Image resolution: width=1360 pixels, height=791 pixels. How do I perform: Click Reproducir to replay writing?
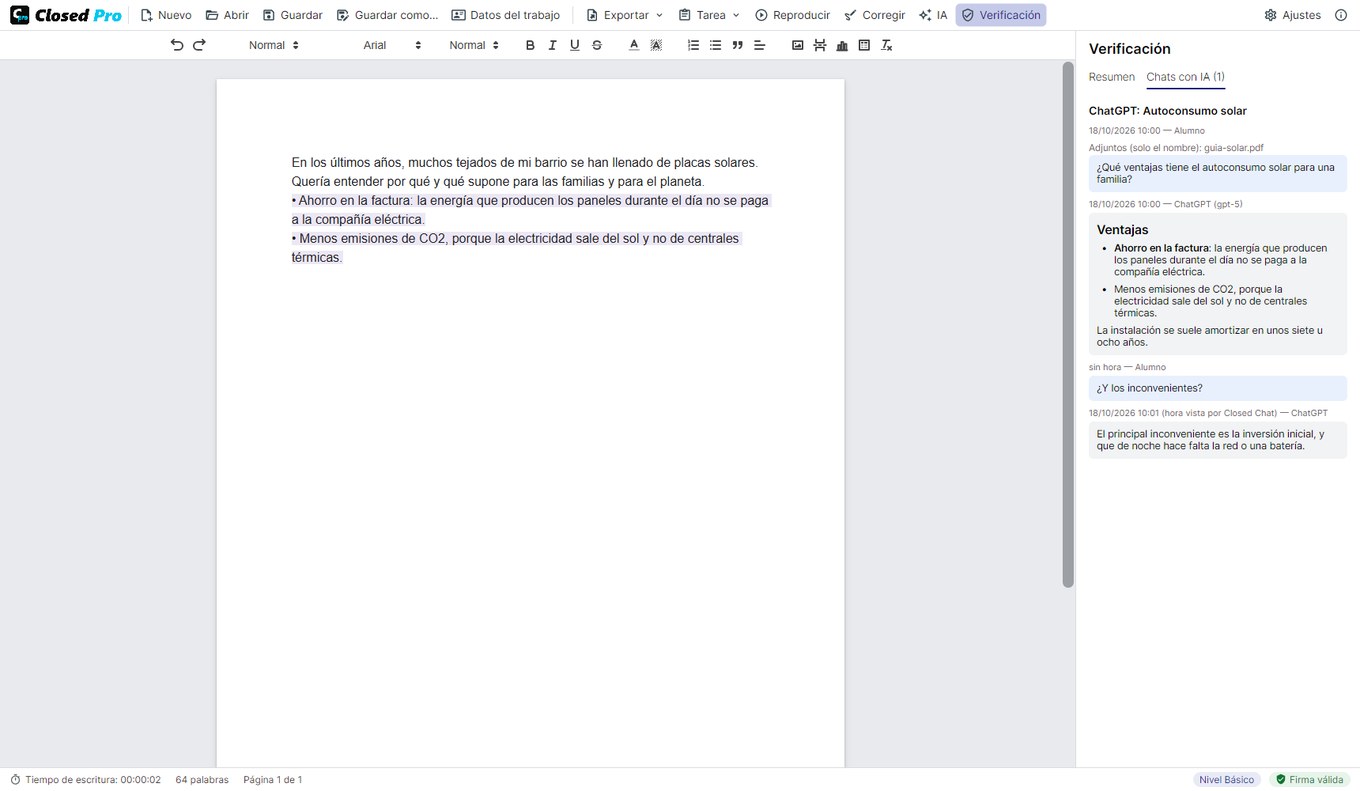792,15
